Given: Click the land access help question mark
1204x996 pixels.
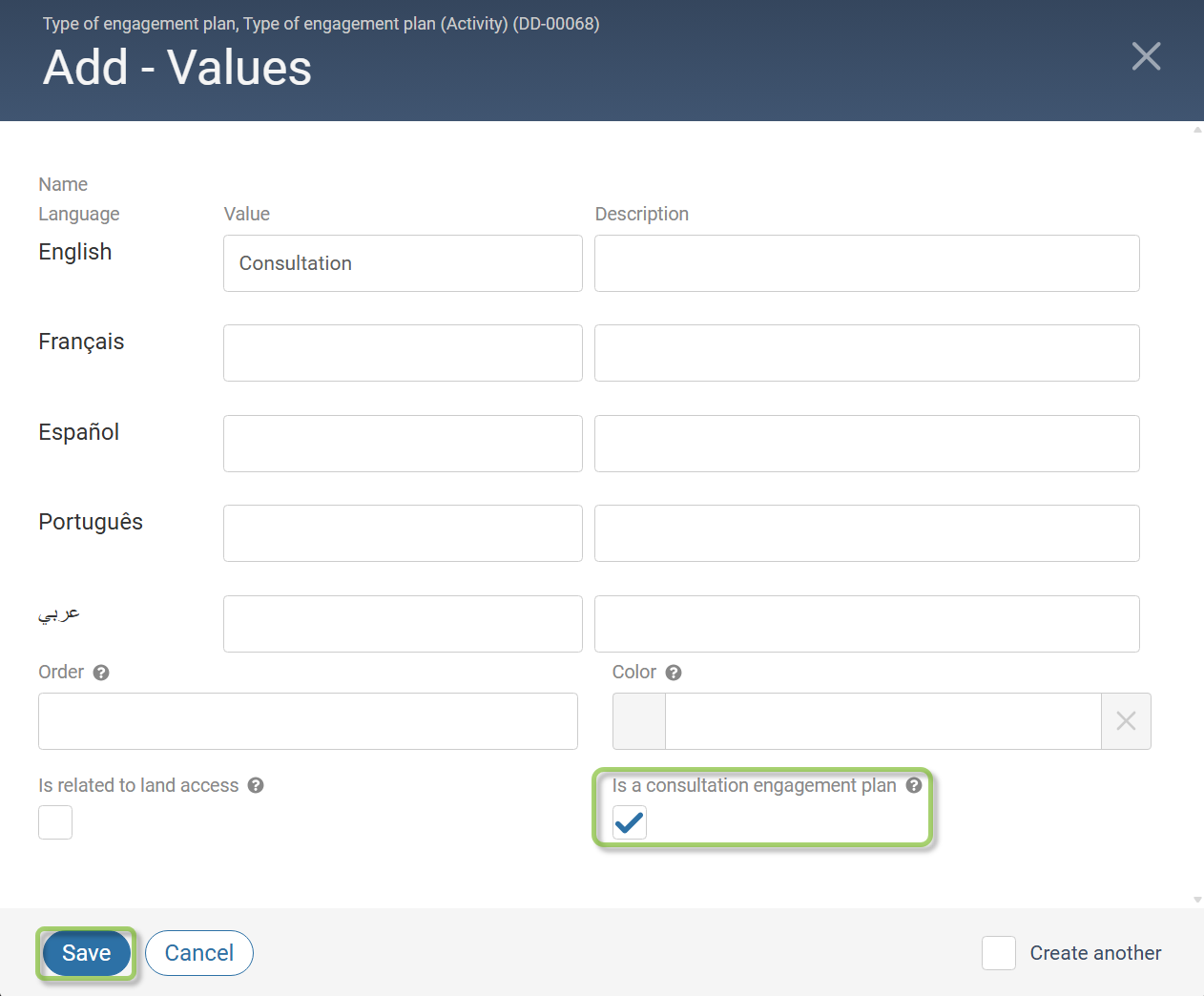Looking at the screenshot, I should coord(256,785).
